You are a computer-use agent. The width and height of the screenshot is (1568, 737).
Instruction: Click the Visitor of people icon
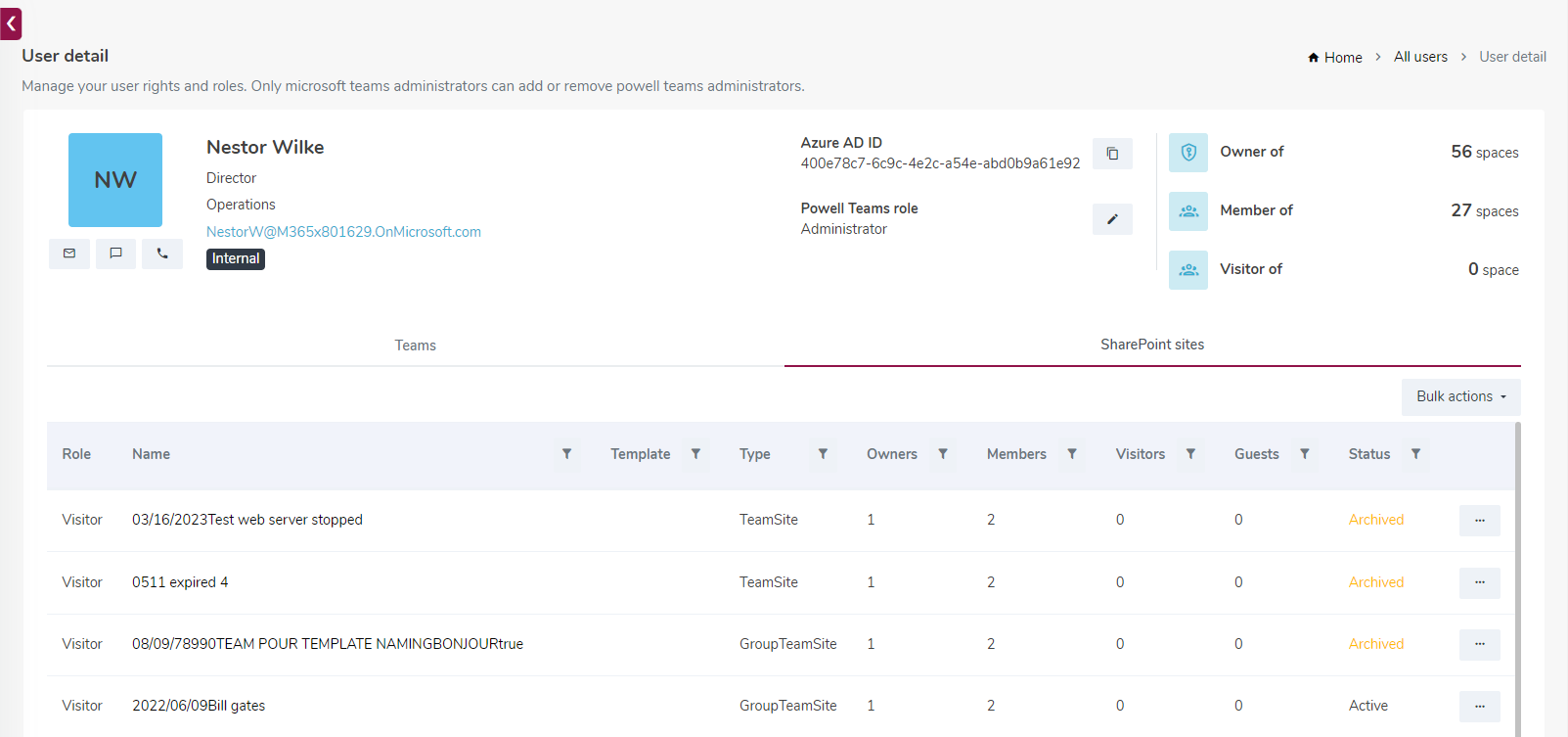click(1188, 270)
